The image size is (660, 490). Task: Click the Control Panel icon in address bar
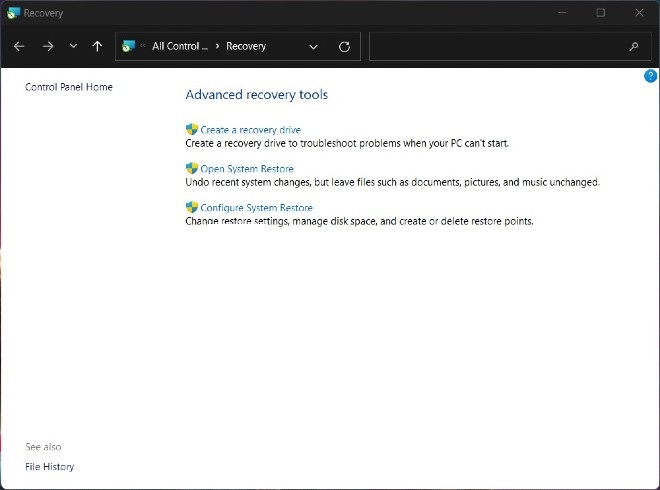point(128,46)
